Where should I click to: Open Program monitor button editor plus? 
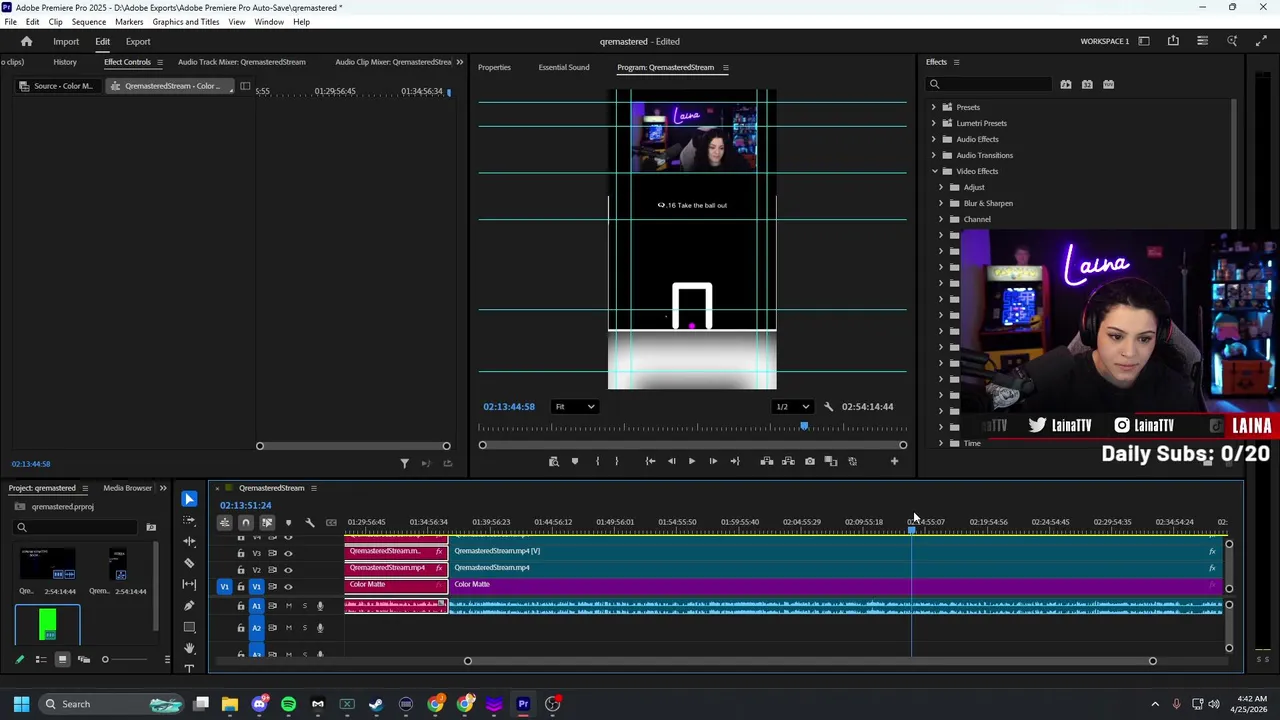tap(894, 461)
